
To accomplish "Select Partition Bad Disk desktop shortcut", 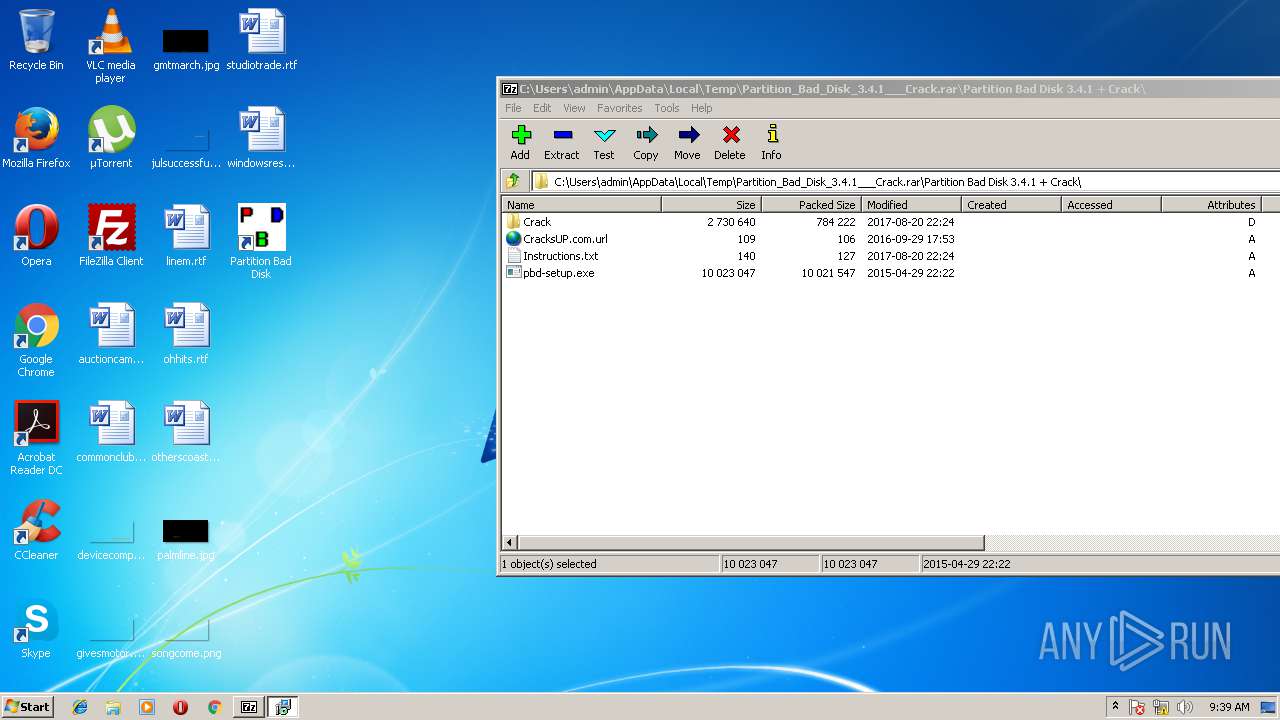I will coord(261,242).
